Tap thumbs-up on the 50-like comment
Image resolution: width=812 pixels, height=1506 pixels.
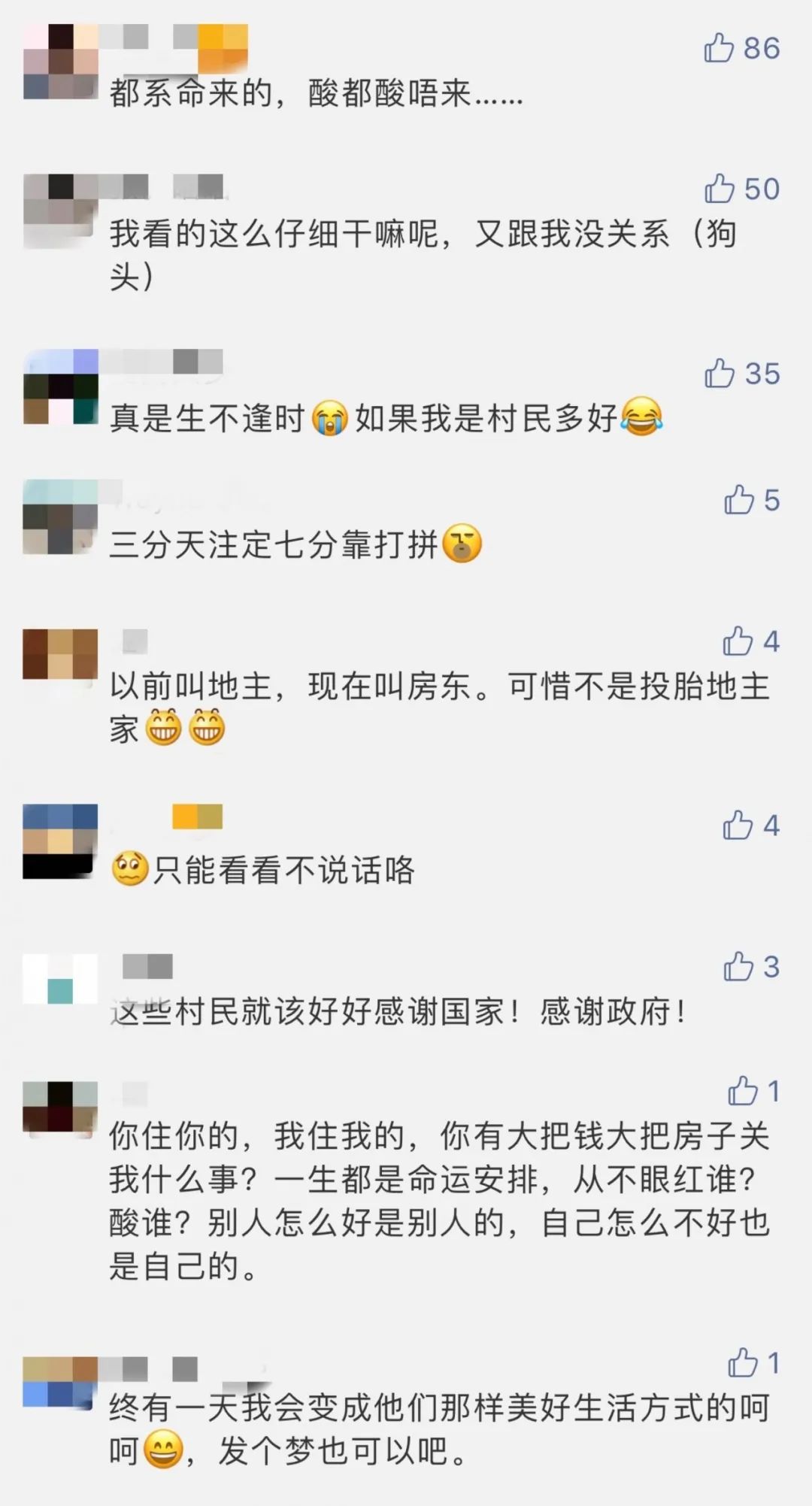pos(719,189)
